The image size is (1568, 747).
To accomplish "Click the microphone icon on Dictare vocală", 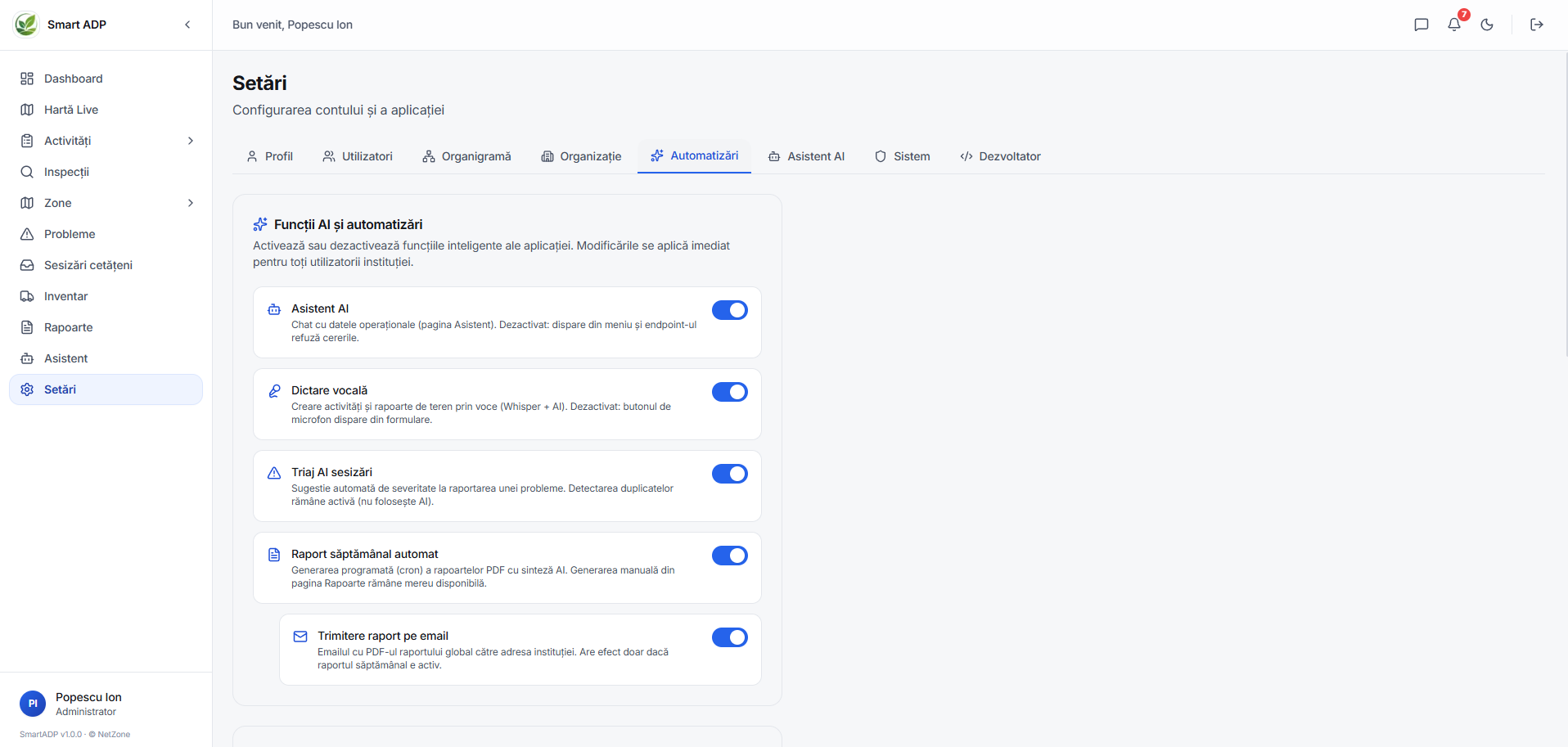I will tap(274, 391).
